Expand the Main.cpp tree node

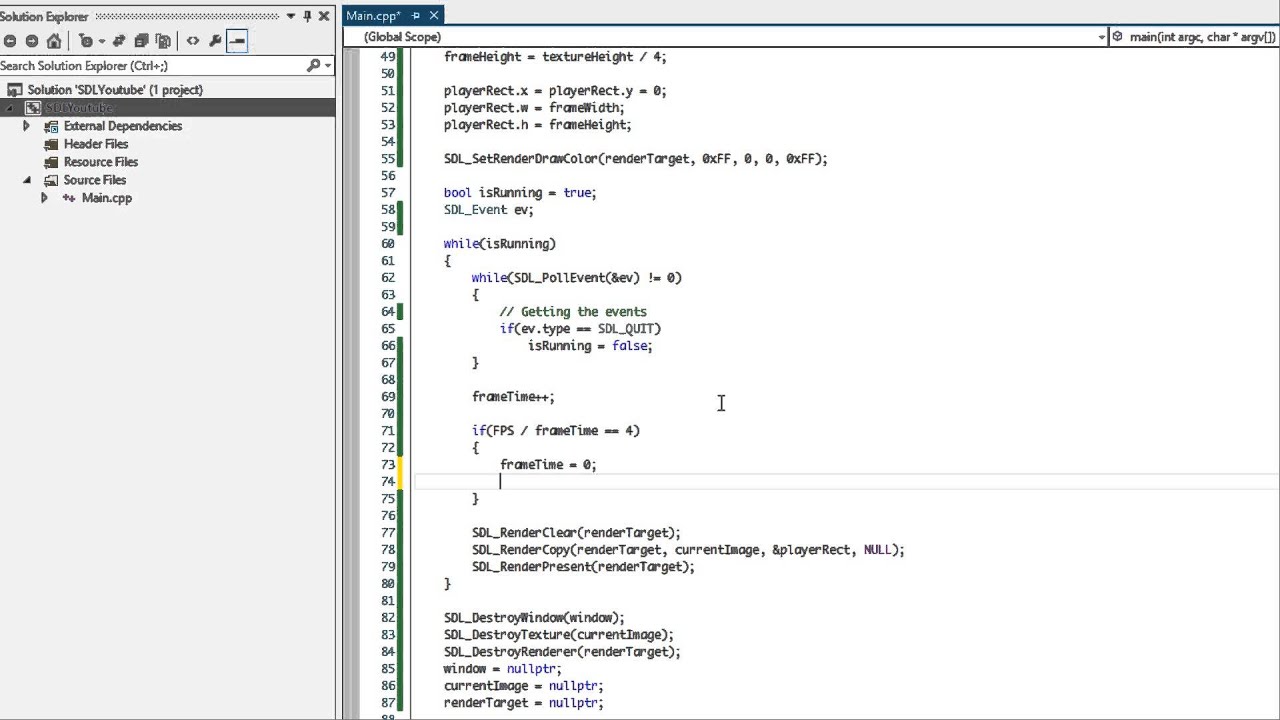tap(44, 198)
